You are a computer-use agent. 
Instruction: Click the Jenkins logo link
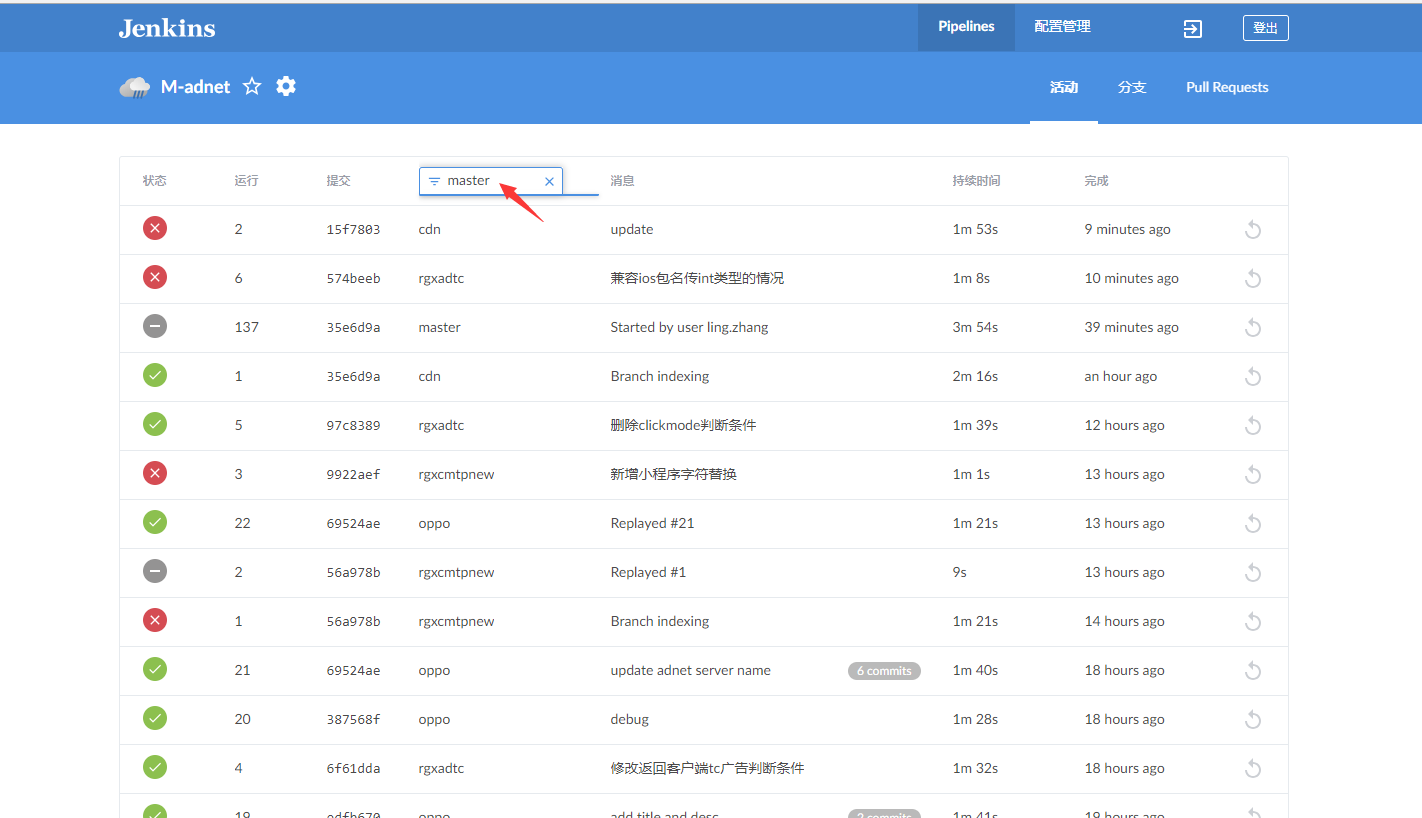(x=167, y=28)
